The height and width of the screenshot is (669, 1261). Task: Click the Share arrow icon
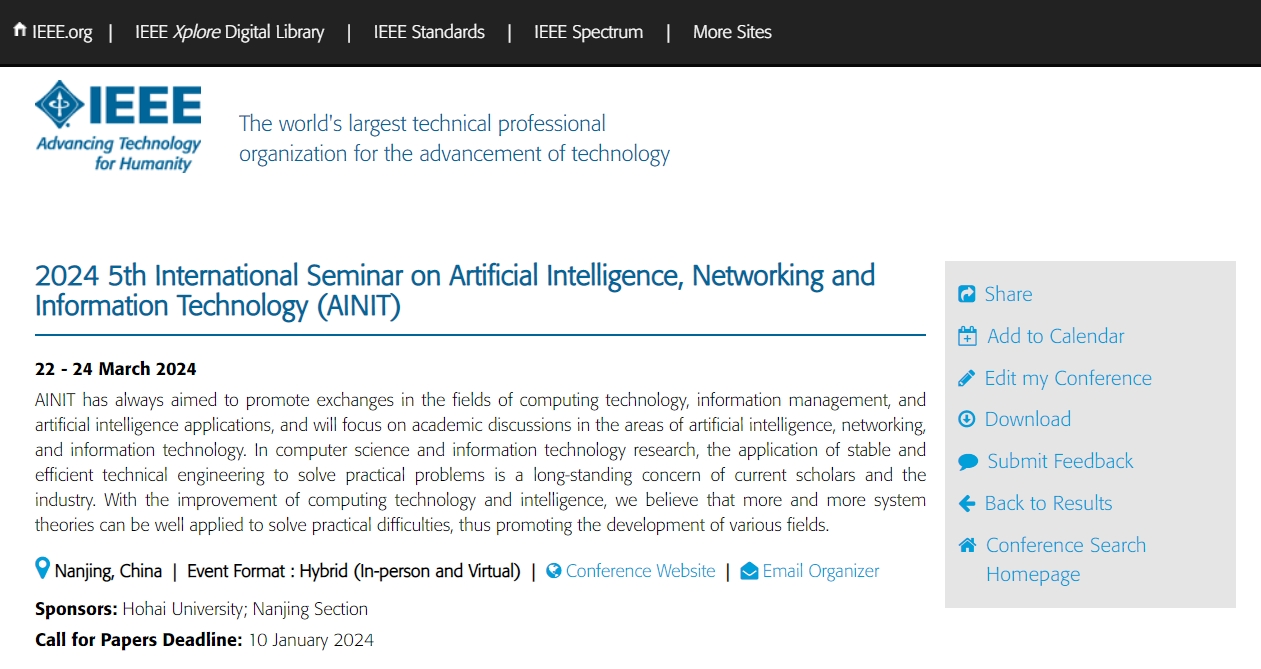pyautogui.click(x=967, y=294)
